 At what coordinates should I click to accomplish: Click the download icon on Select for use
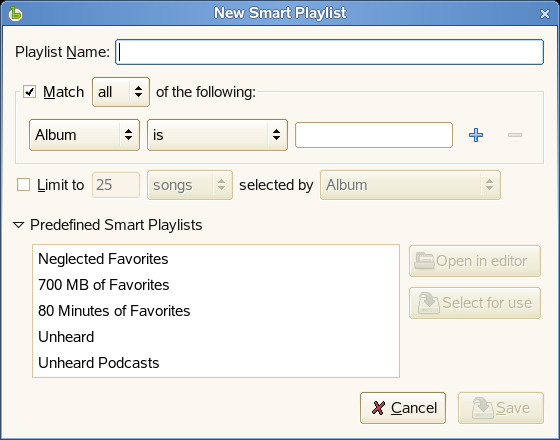coord(429,303)
